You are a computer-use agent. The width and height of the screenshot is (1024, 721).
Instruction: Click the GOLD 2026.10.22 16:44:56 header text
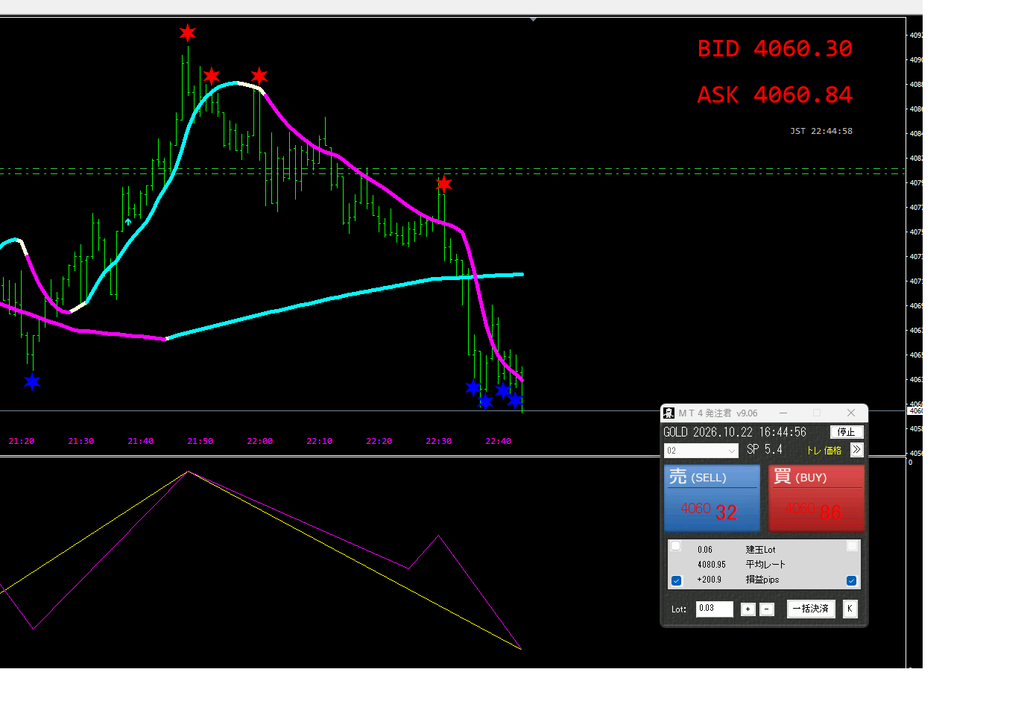click(x=735, y=432)
